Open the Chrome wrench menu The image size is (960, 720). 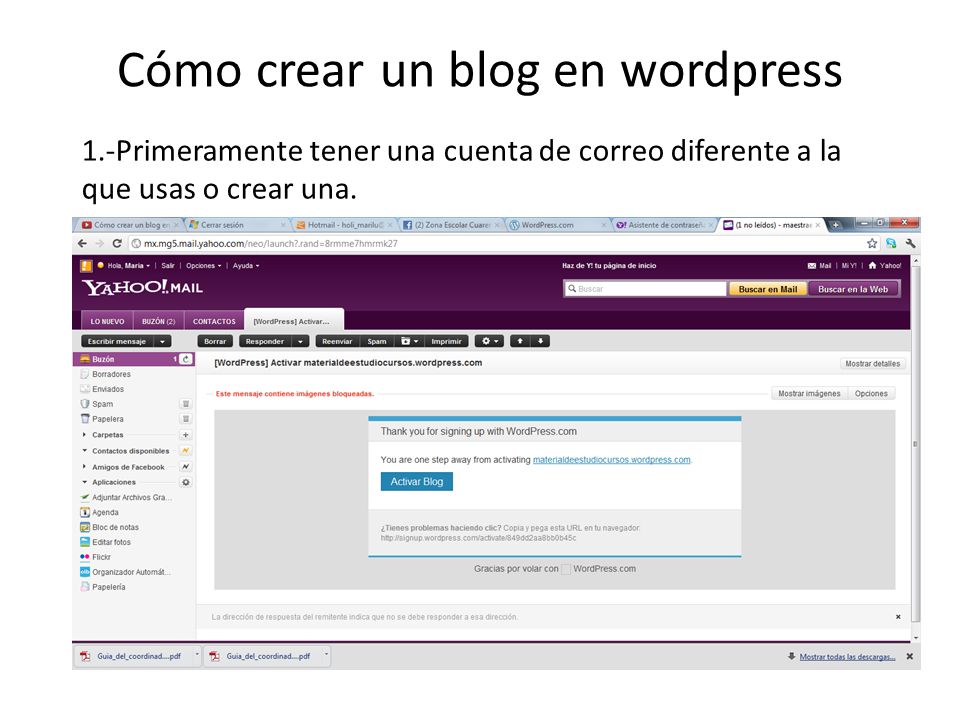[x=910, y=244]
